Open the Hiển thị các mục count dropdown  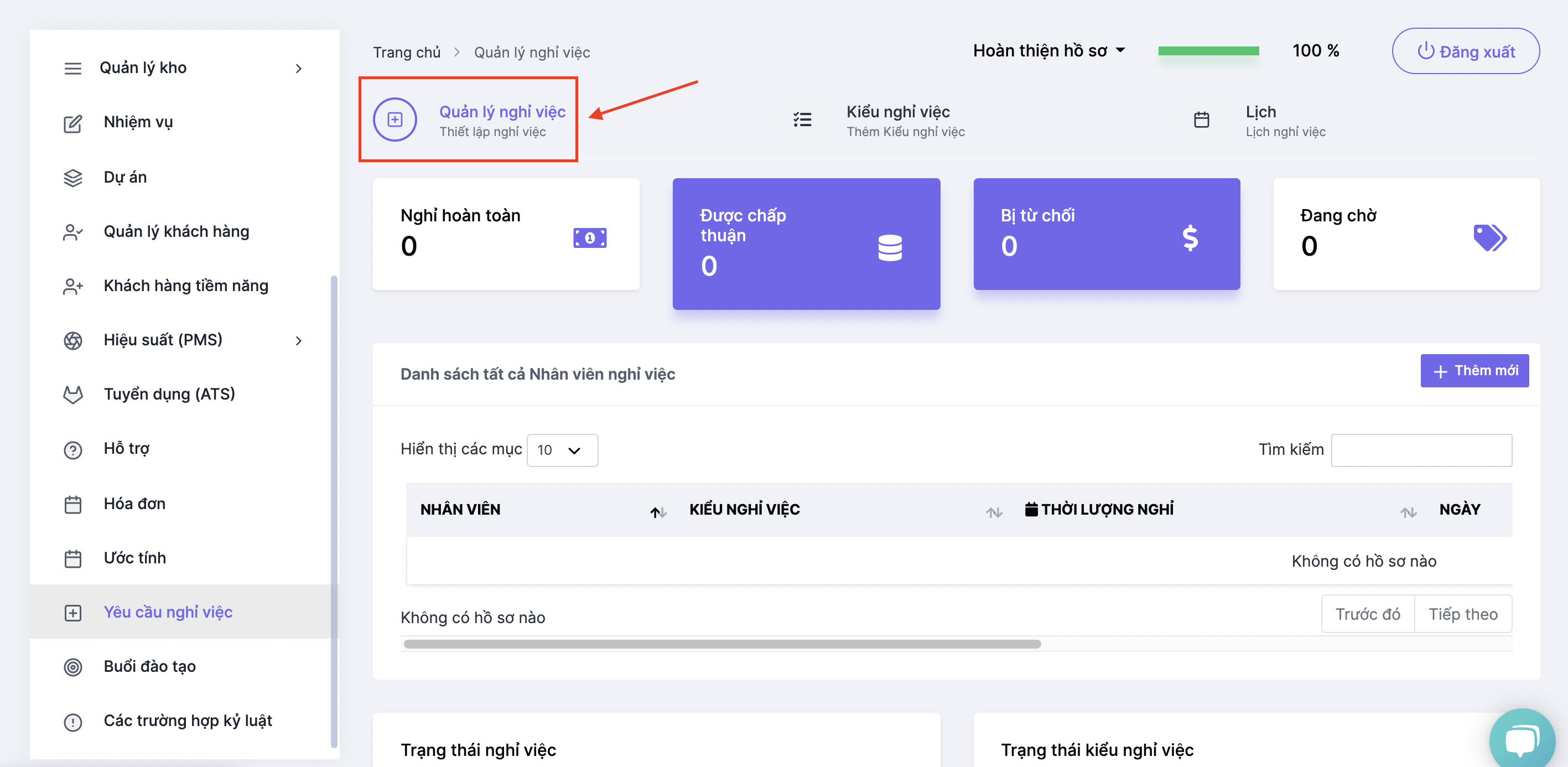pos(562,450)
